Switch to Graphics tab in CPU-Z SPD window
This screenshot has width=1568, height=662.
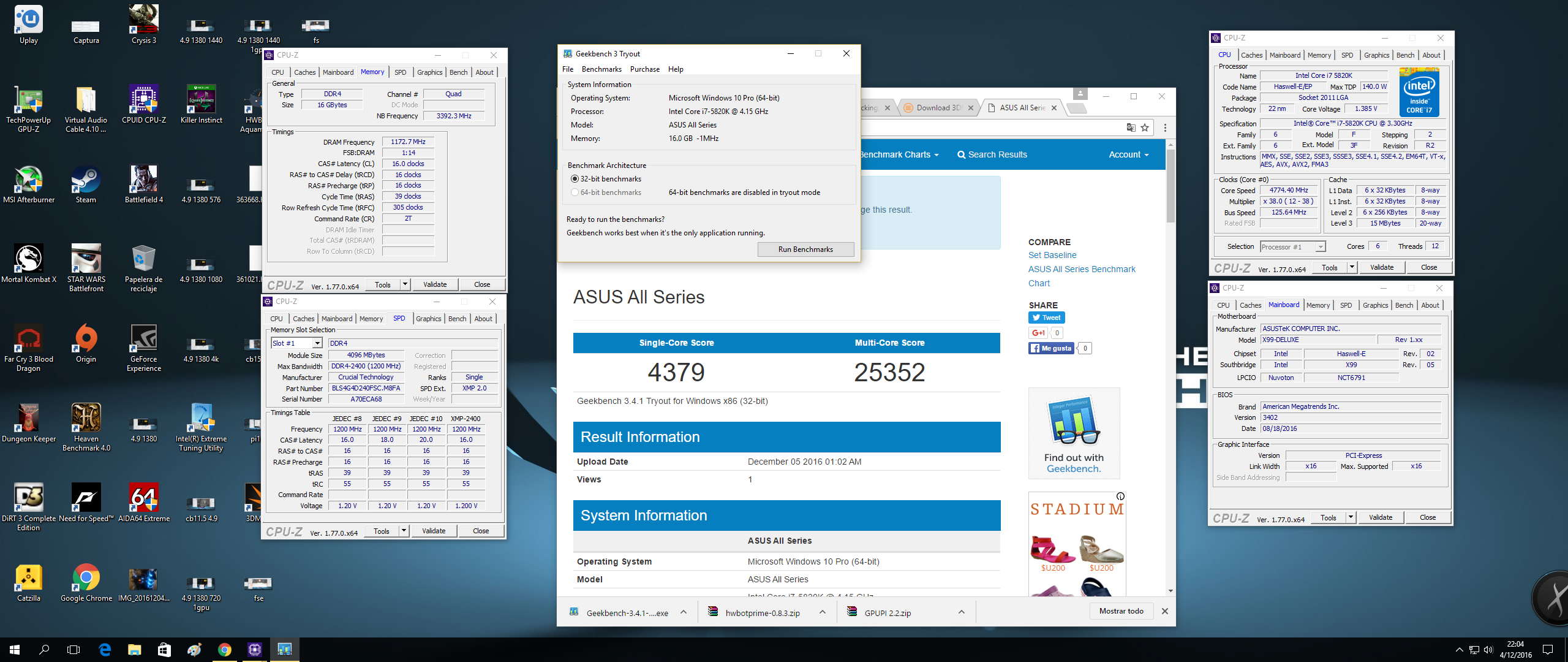click(x=428, y=319)
